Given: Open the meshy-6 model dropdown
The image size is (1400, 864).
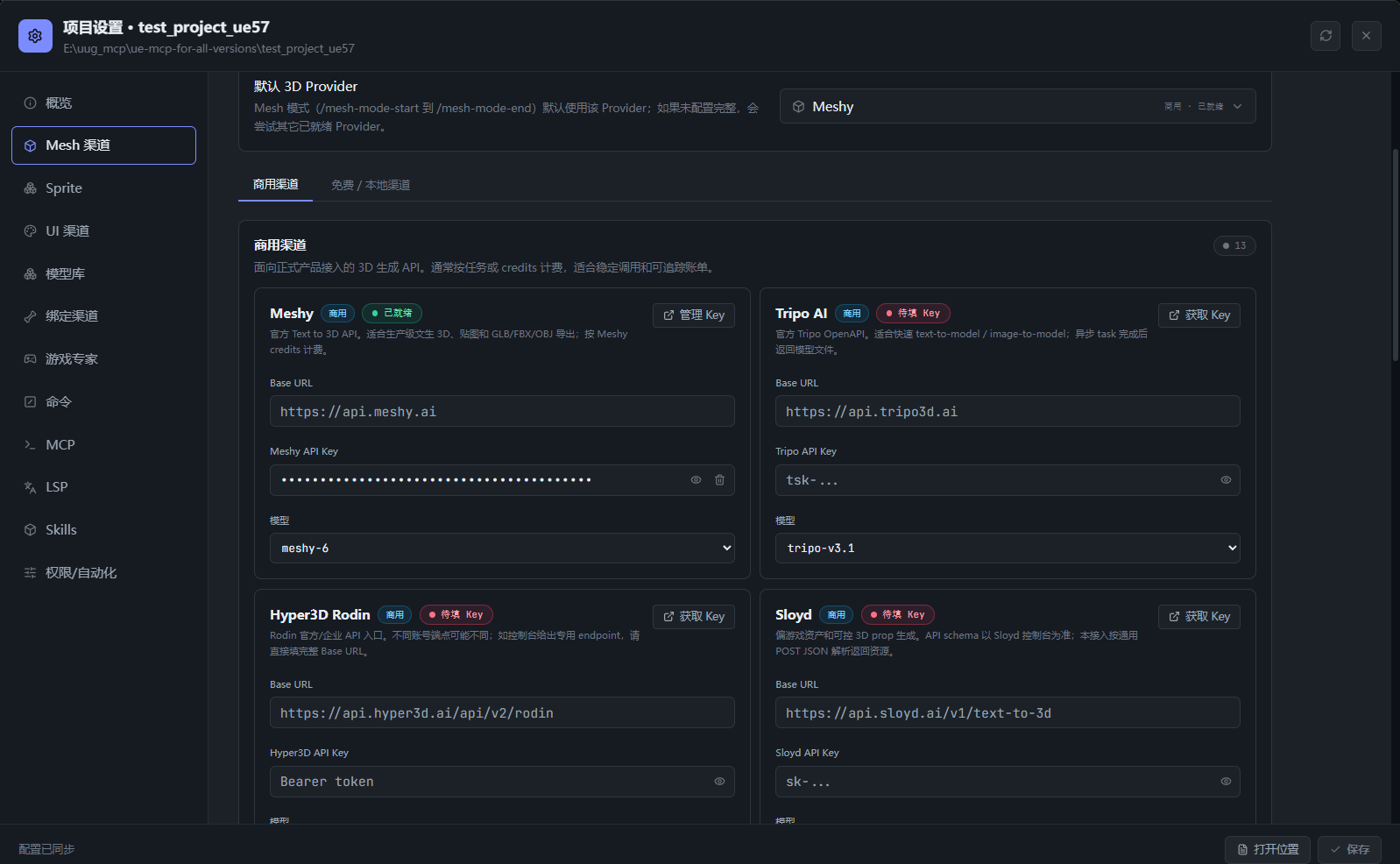Looking at the screenshot, I should 502,549.
